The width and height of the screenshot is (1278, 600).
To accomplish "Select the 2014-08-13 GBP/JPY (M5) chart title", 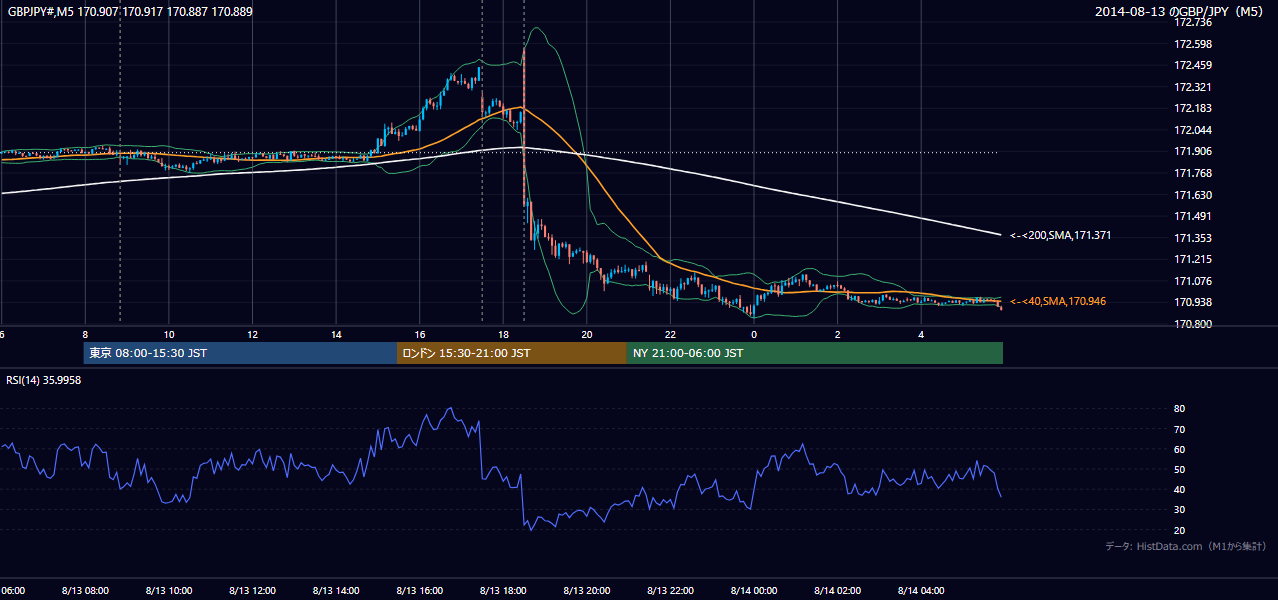I will click(1181, 12).
